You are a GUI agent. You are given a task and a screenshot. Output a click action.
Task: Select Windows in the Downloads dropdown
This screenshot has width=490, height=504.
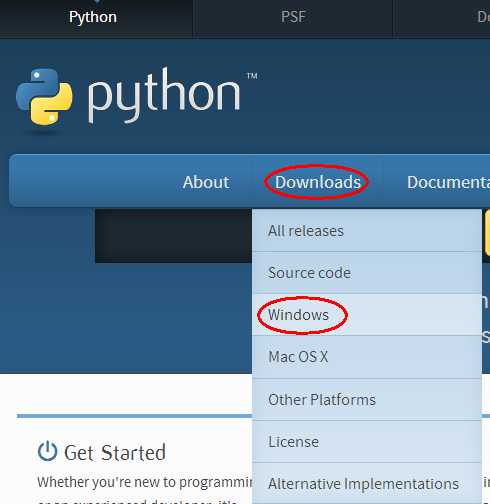coord(367,315)
